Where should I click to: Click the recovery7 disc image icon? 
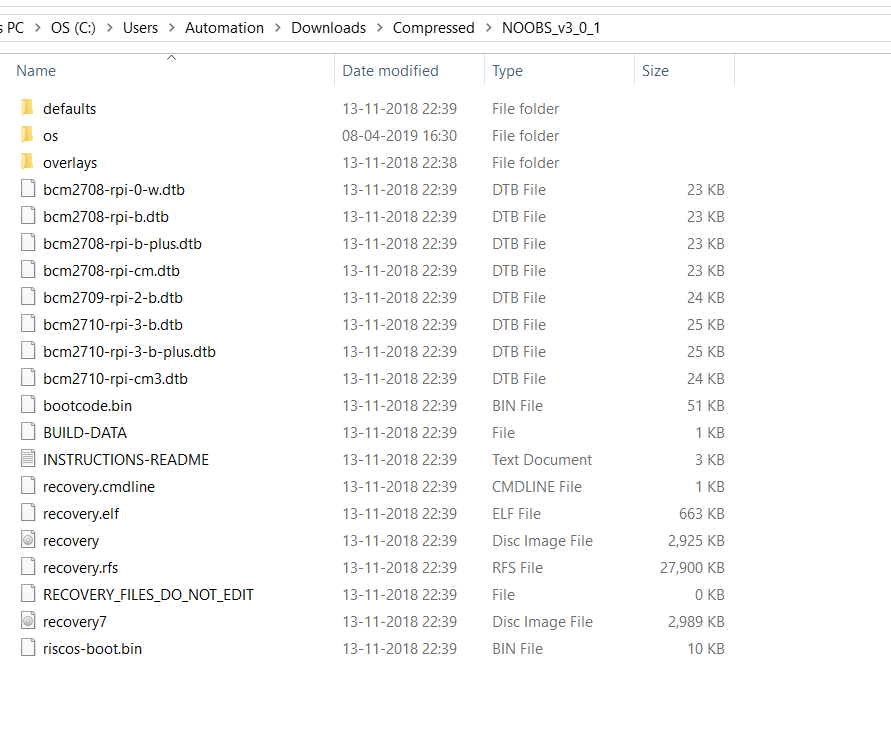point(28,620)
